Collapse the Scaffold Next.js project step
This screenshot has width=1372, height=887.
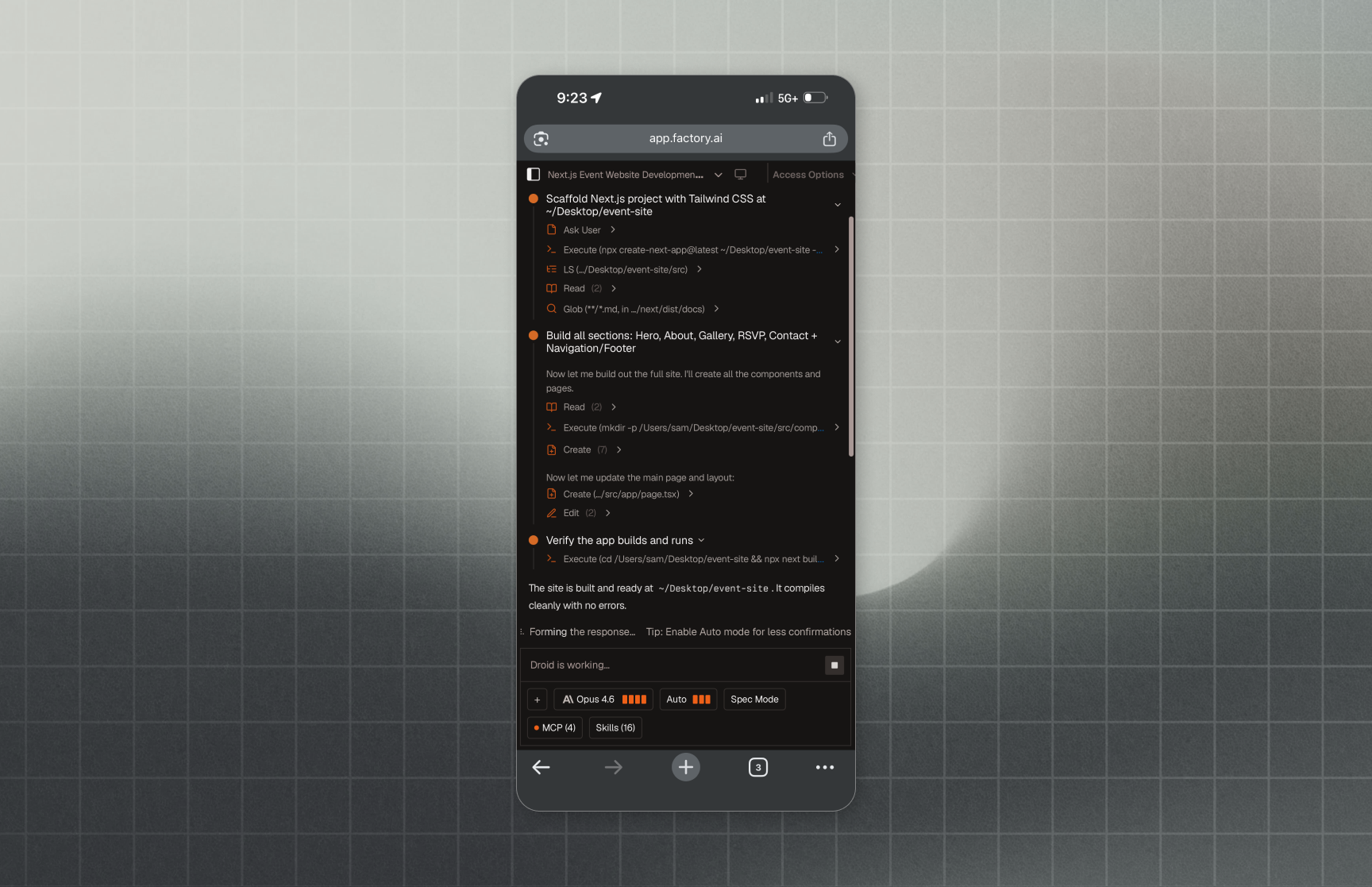coord(837,205)
